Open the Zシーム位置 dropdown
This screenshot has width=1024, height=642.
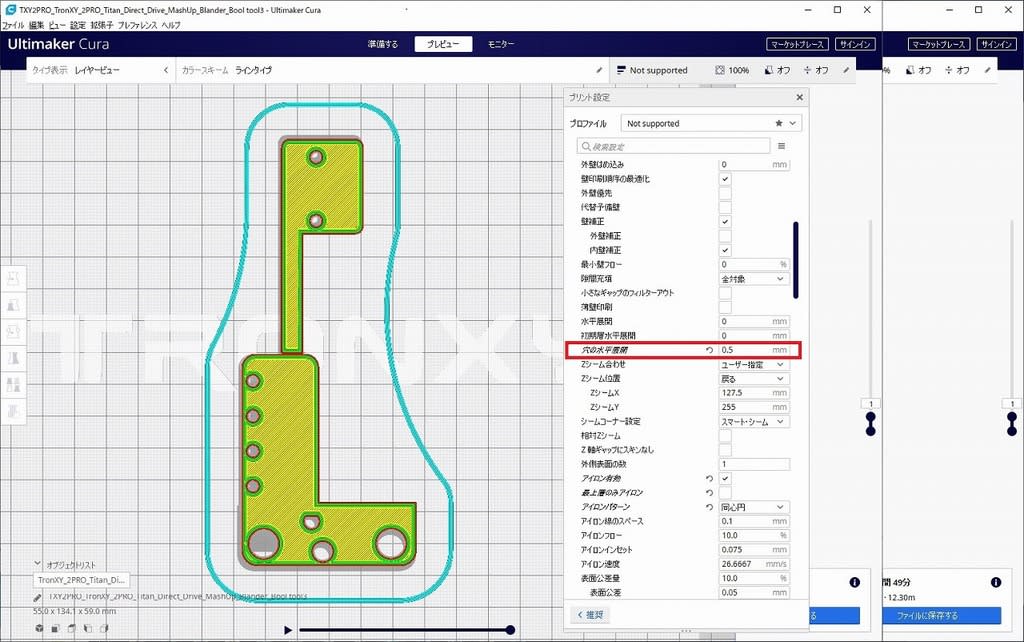[754, 379]
